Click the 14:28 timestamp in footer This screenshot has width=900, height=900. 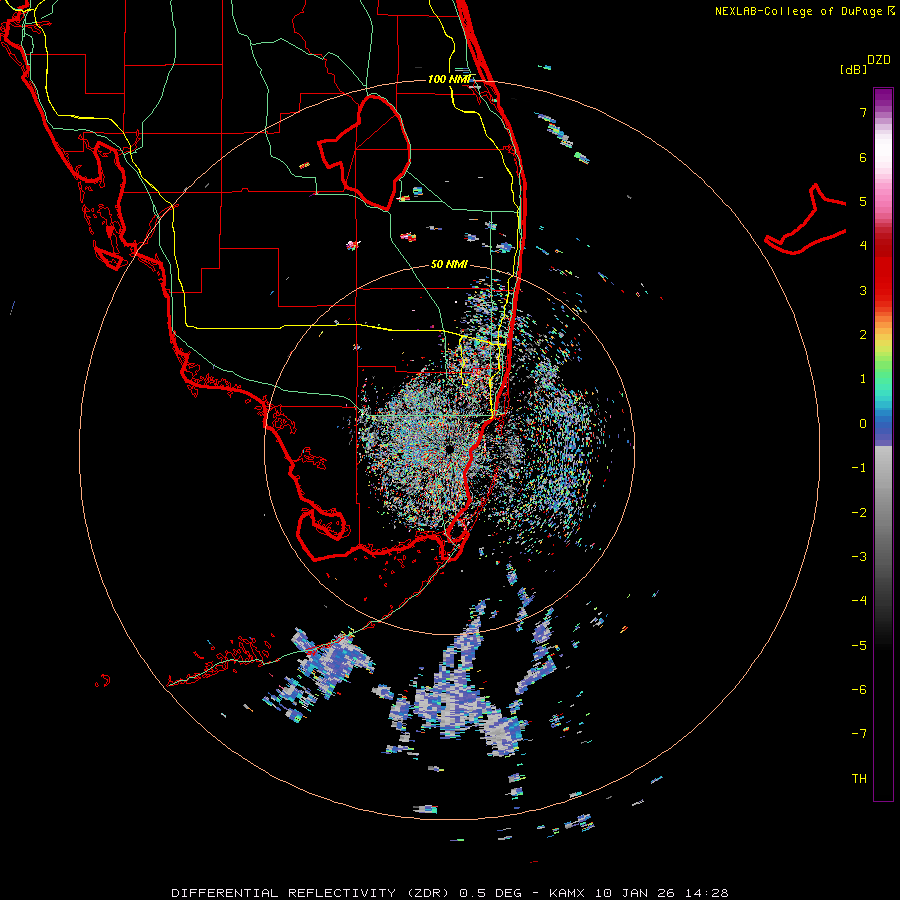(706, 893)
